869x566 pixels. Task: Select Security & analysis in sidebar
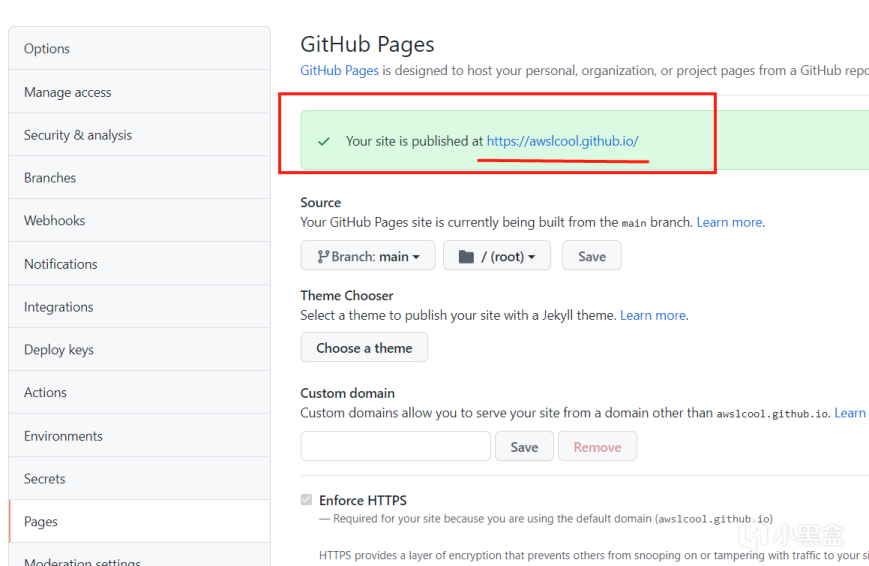pyautogui.click(x=78, y=135)
